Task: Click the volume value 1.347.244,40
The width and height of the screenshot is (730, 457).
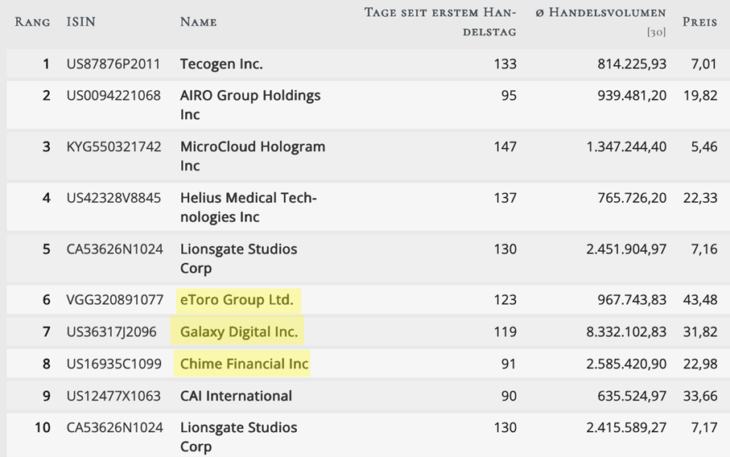Action: [626, 147]
